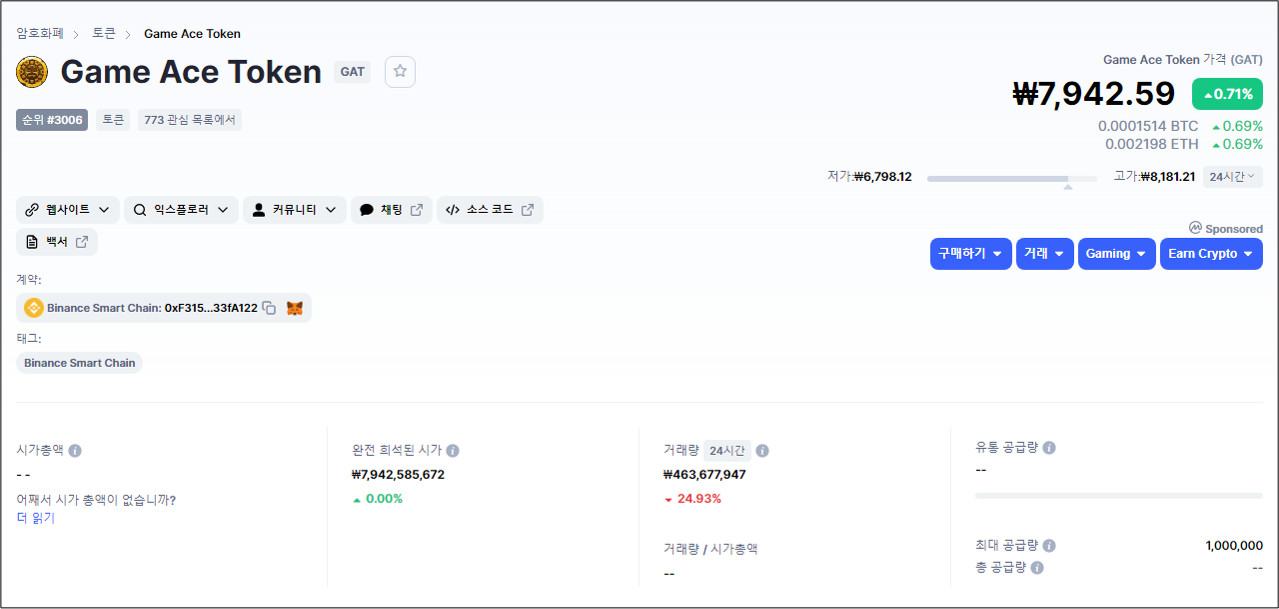The width and height of the screenshot is (1279, 609).
Task: Open the 24시간 low/high range selector
Action: point(1232,177)
